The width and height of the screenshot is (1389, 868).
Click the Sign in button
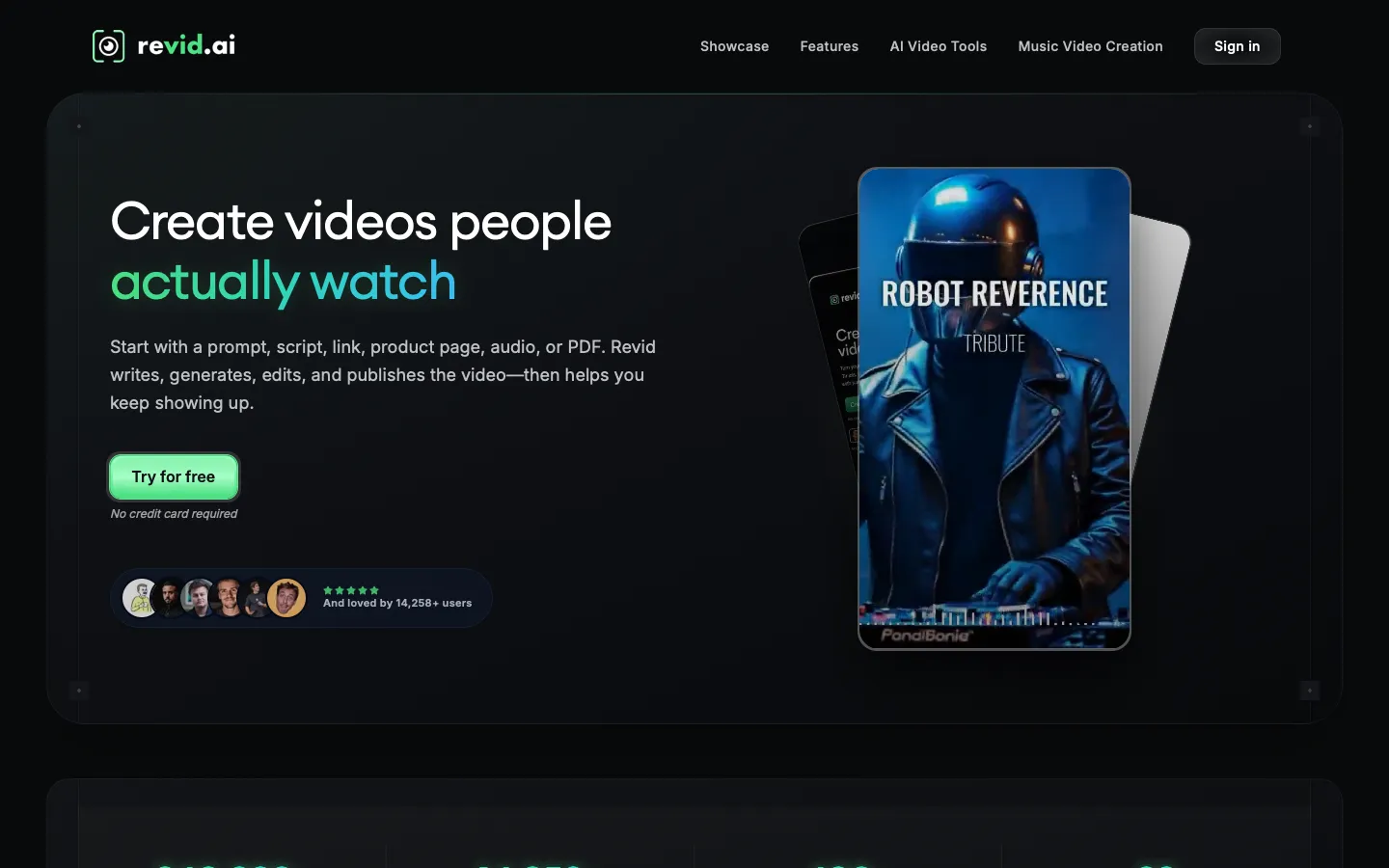pos(1237,46)
